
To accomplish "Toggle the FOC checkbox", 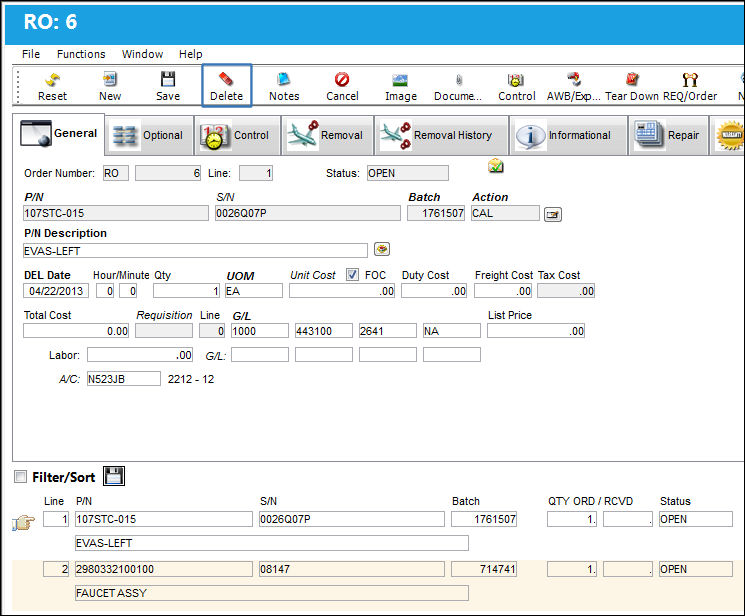I will pos(352,274).
